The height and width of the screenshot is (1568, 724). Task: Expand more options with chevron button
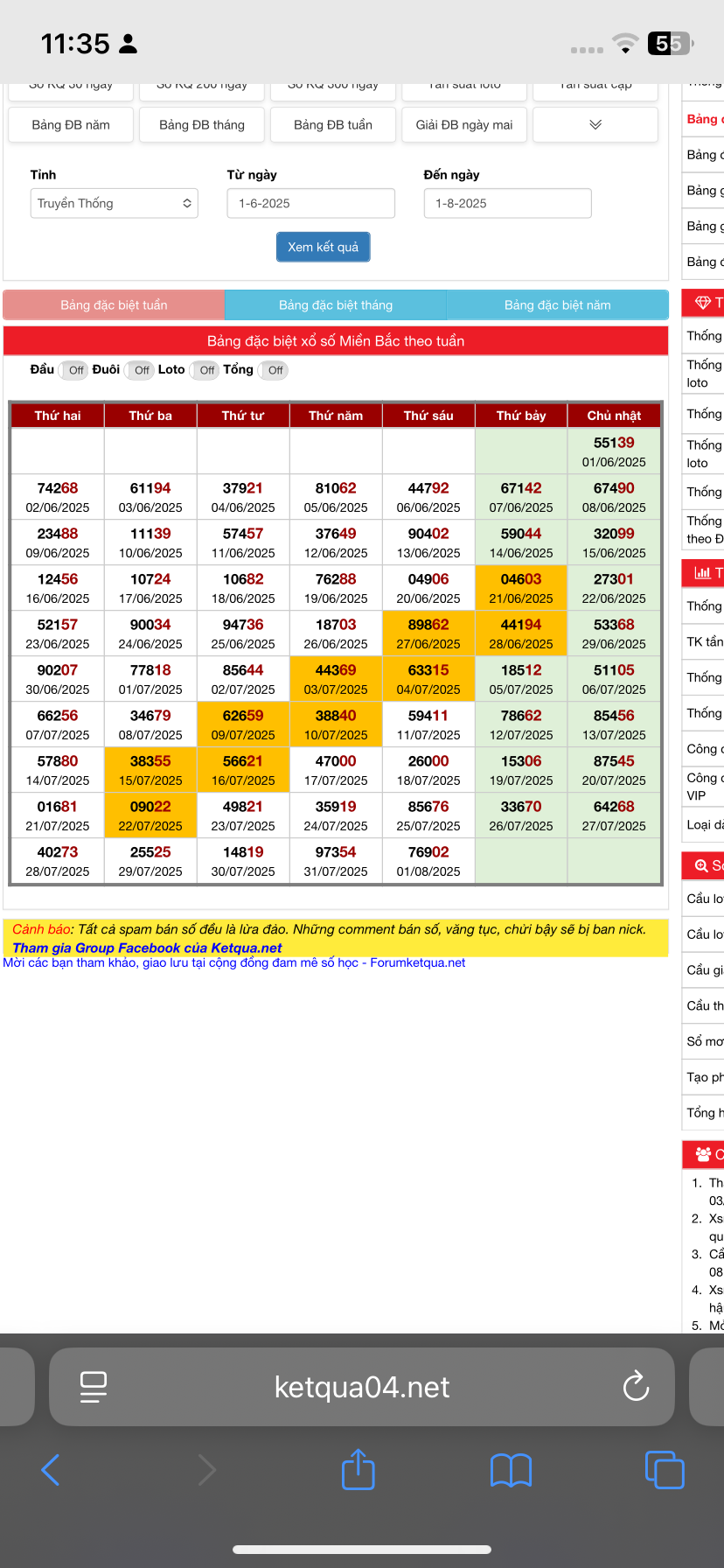click(595, 124)
